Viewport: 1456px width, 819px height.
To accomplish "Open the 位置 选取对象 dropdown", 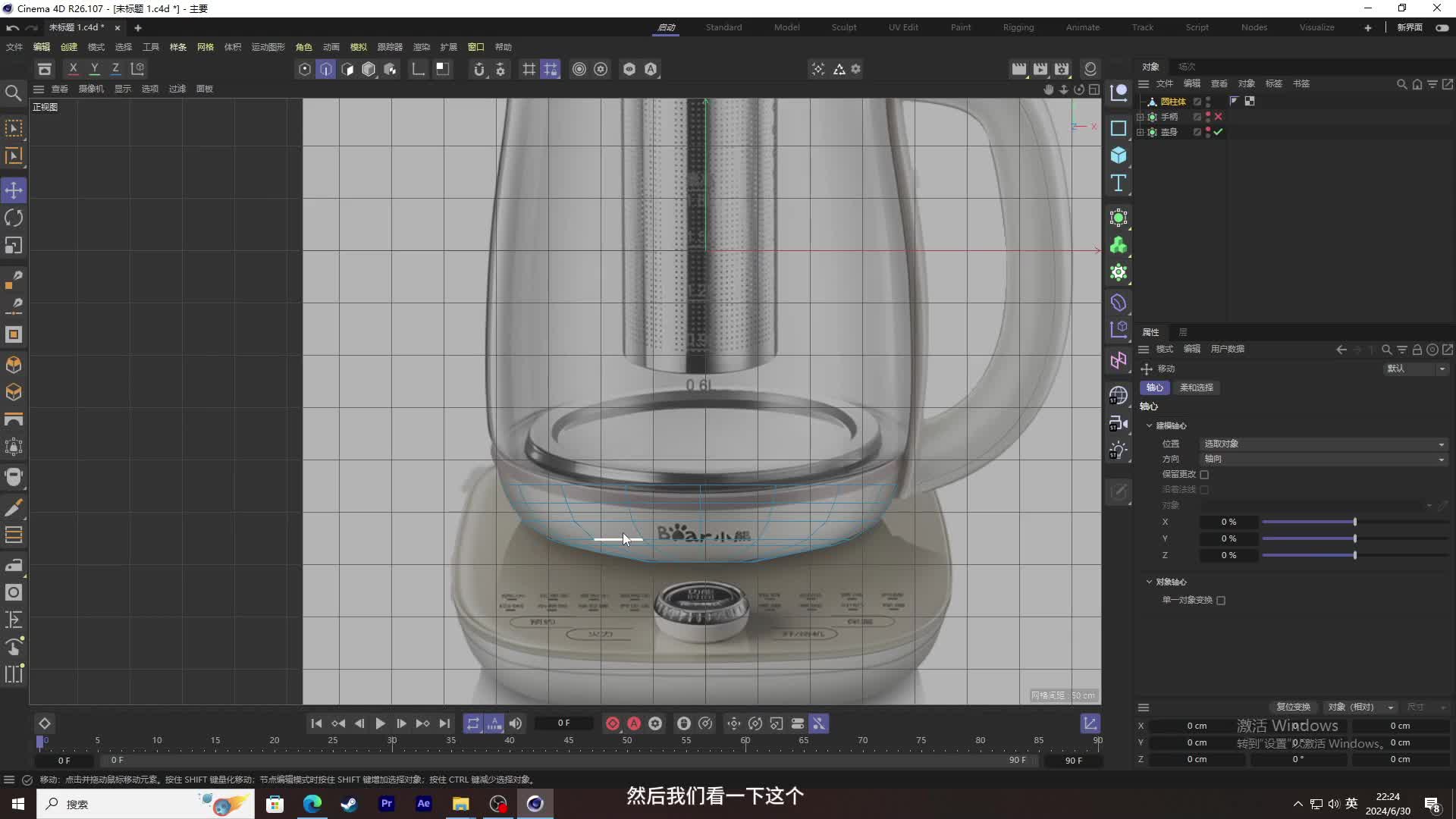I will click(1324, 444).
